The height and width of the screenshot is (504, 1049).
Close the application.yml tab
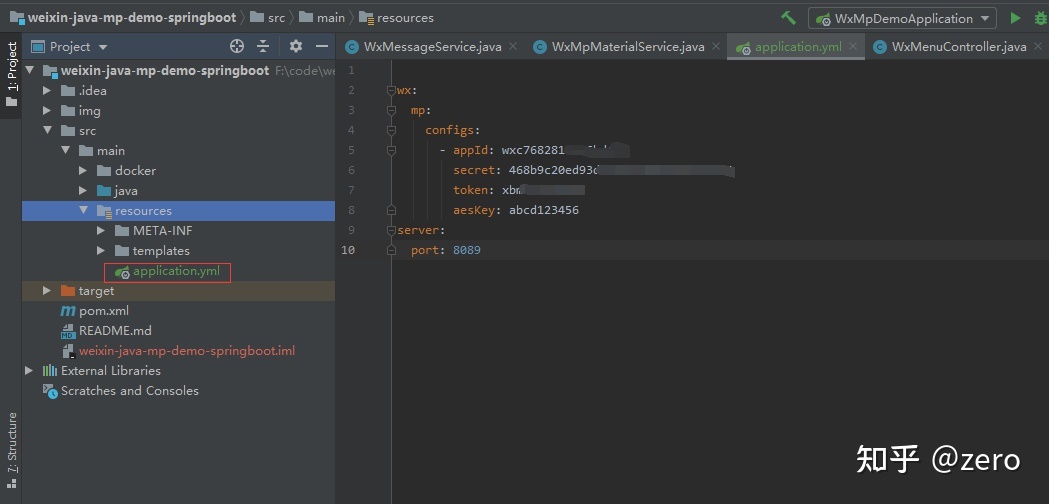[853, 46]
